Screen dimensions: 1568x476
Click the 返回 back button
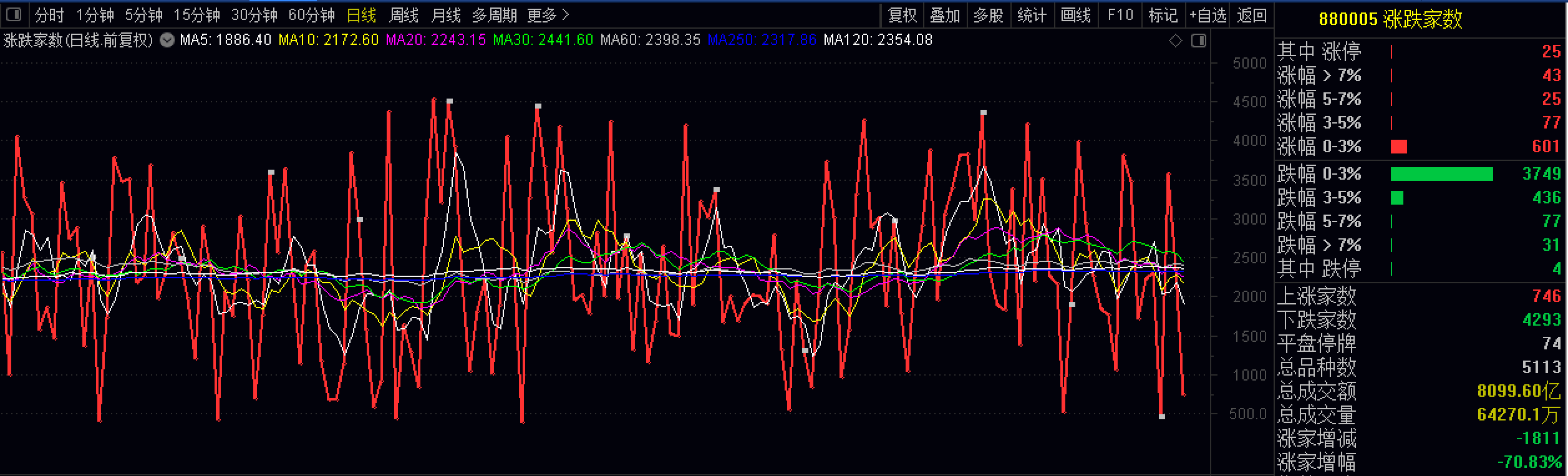pos(1251,15)
